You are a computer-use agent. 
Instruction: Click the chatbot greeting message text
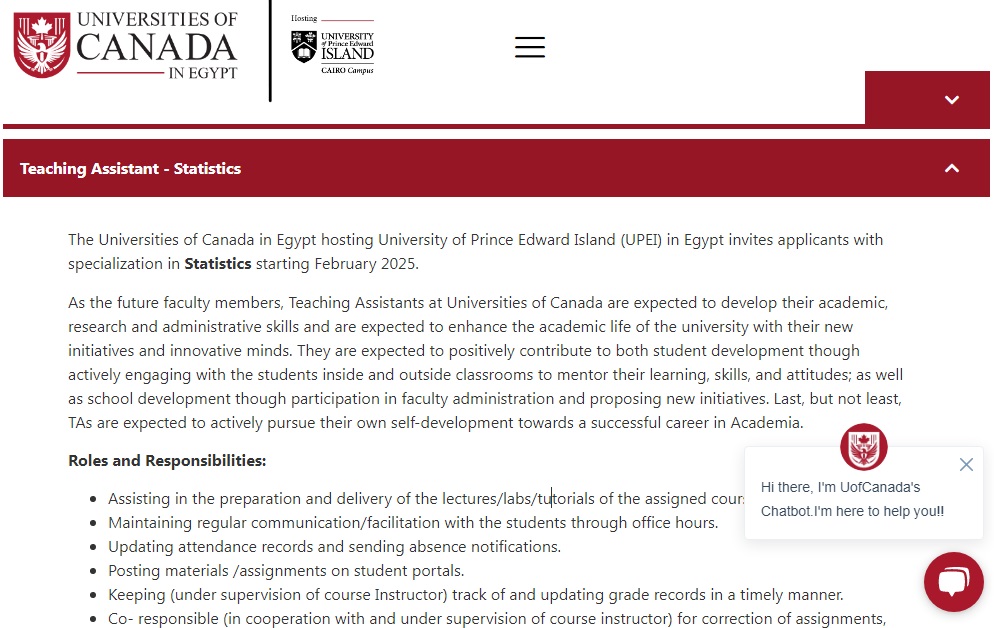(x=852, y=499)
